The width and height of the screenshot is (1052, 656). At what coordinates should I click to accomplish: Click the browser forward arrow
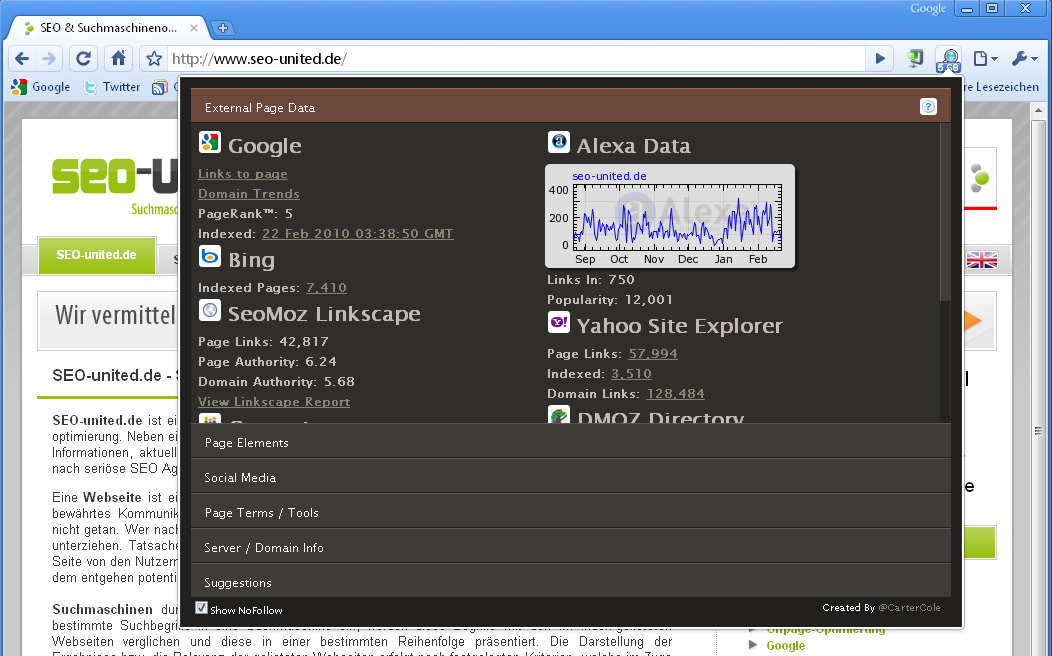[49, 59]
